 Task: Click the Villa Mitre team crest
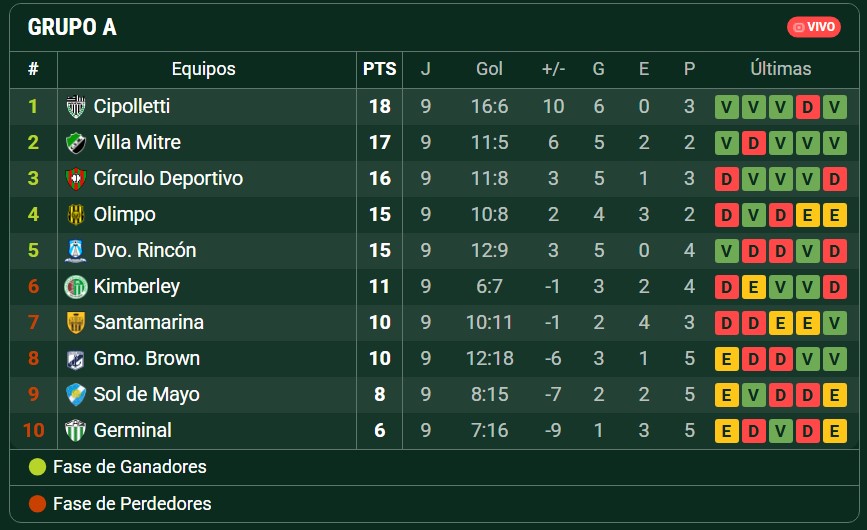click(x=76, y=143)
